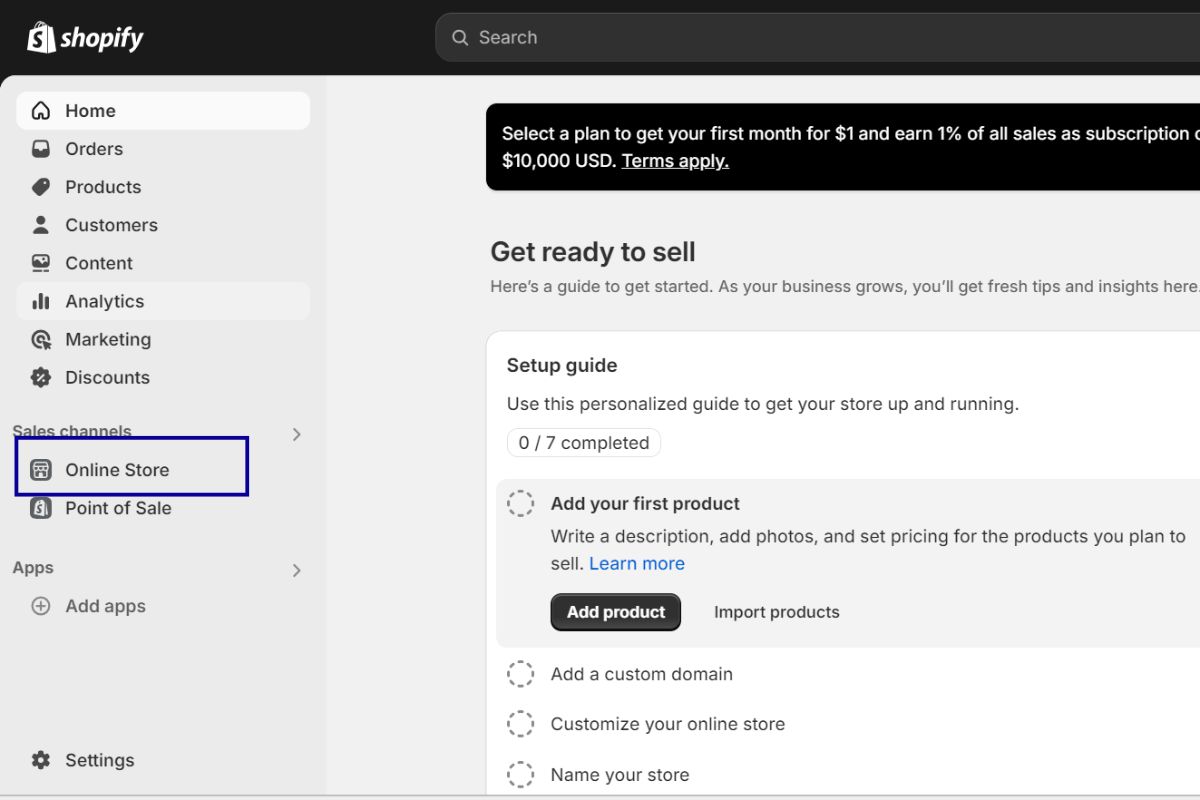Click the Shopify logo
Screen dimensions: 1200x800
(85, 38)
